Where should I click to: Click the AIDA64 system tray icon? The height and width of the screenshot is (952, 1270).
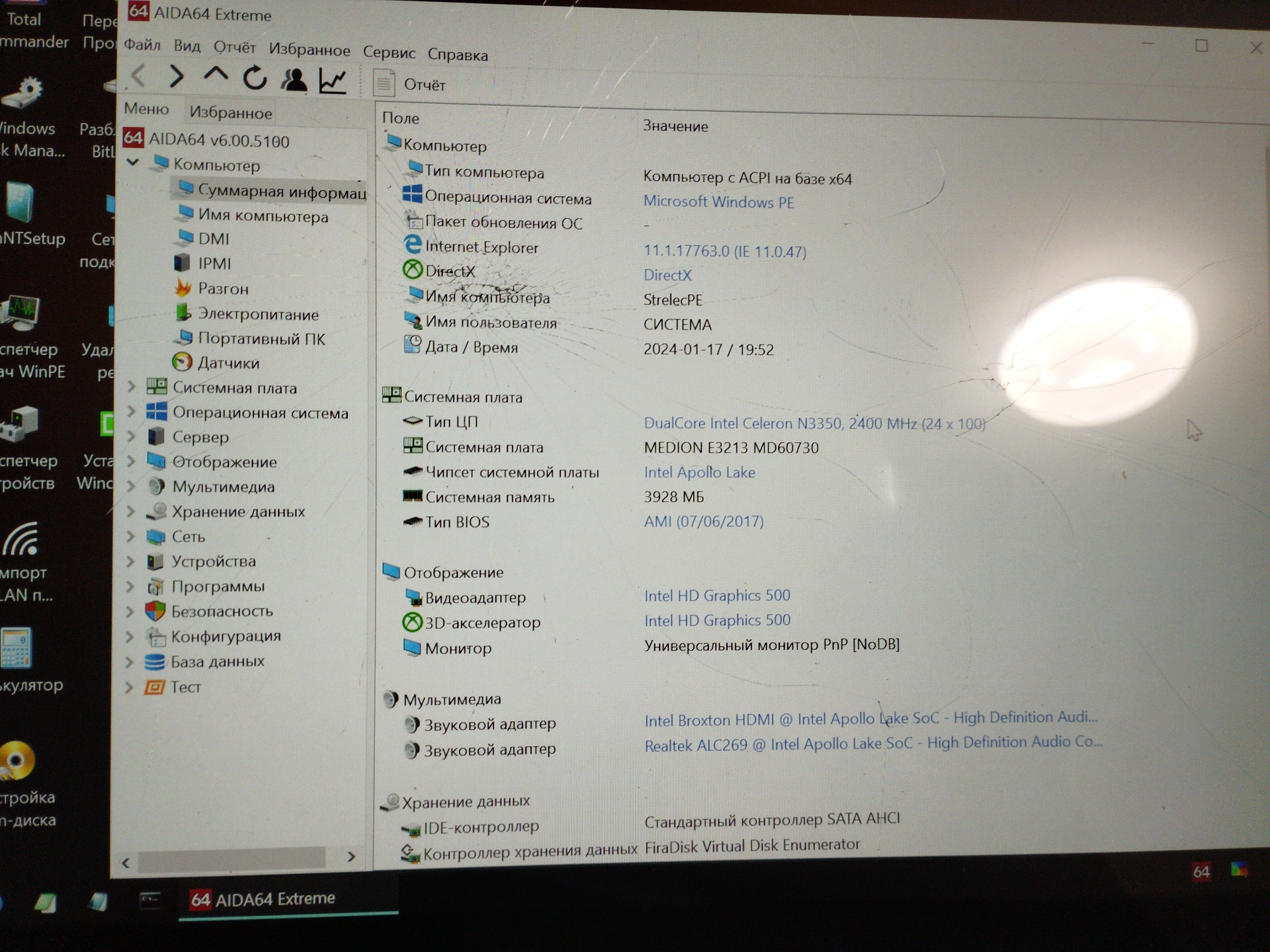(x=1201, y=872)
